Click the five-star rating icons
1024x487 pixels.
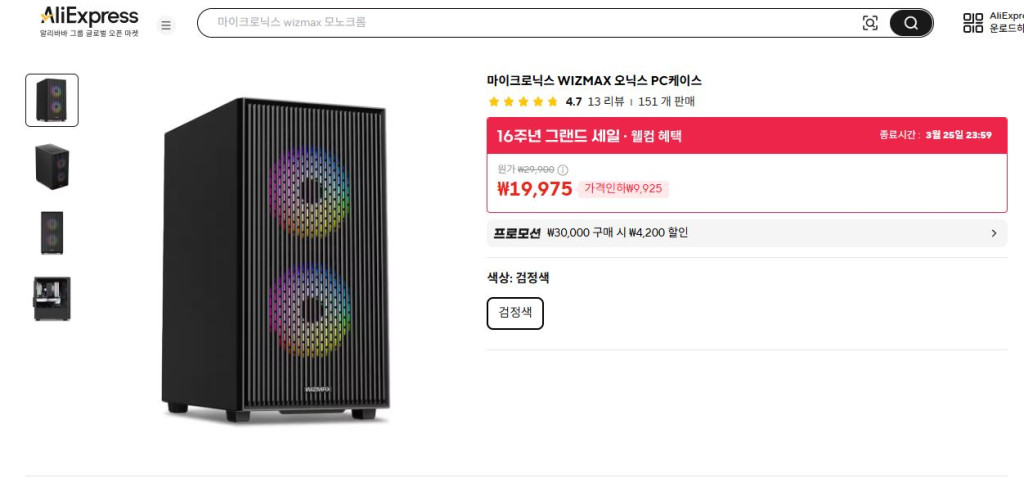[522, 102]
